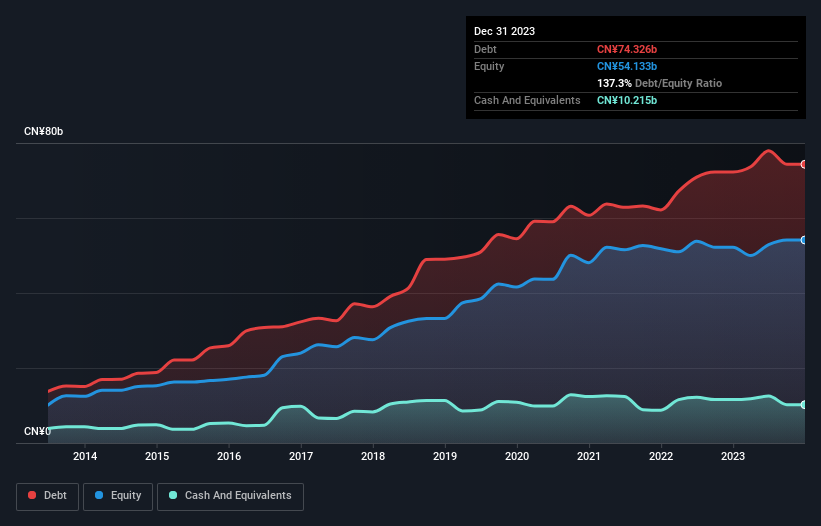Click the 2015 x-axis label
821x526 pixels.
click(x=157, y=456)
